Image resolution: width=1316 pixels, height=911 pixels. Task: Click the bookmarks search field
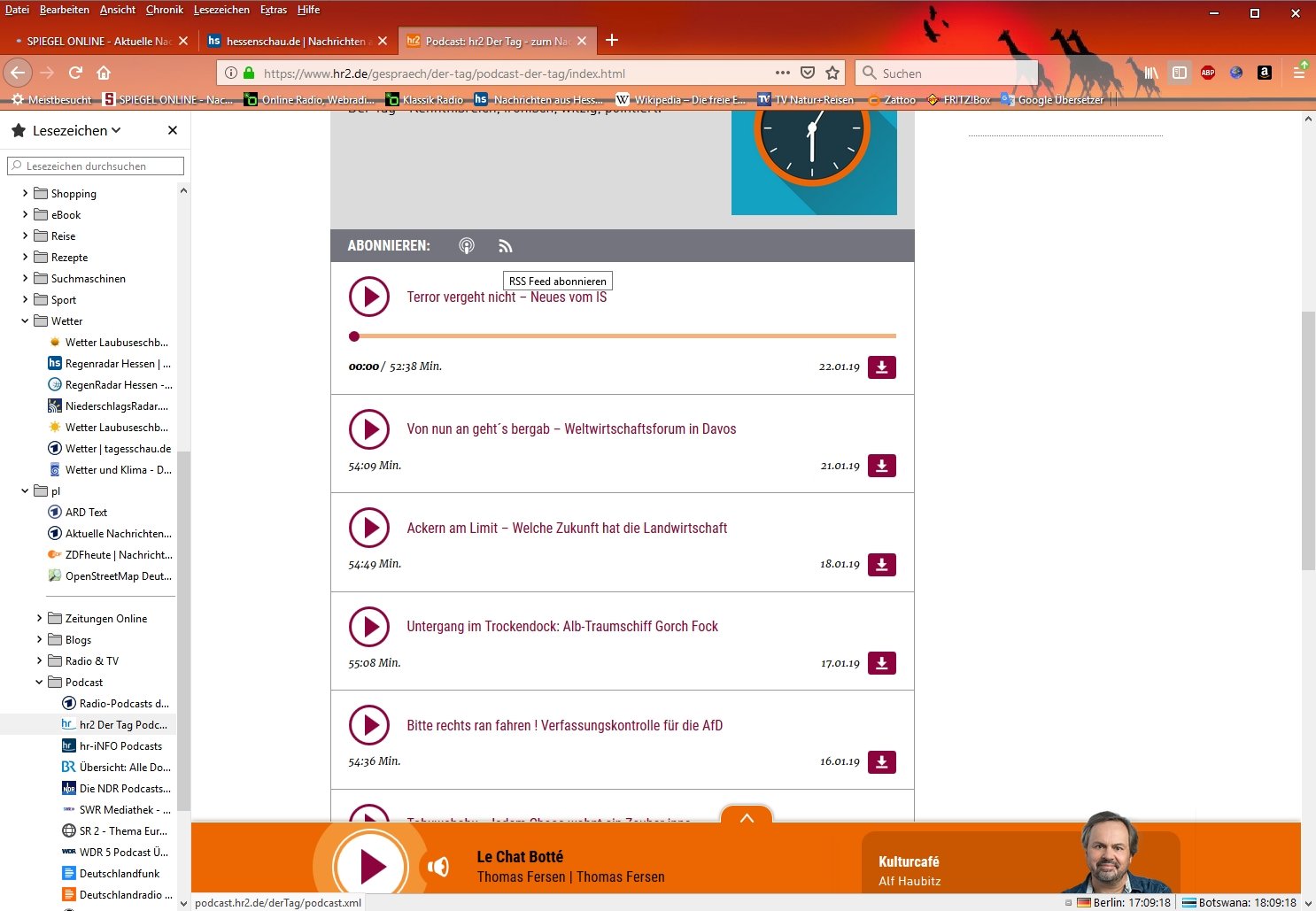tap(96, 166)
